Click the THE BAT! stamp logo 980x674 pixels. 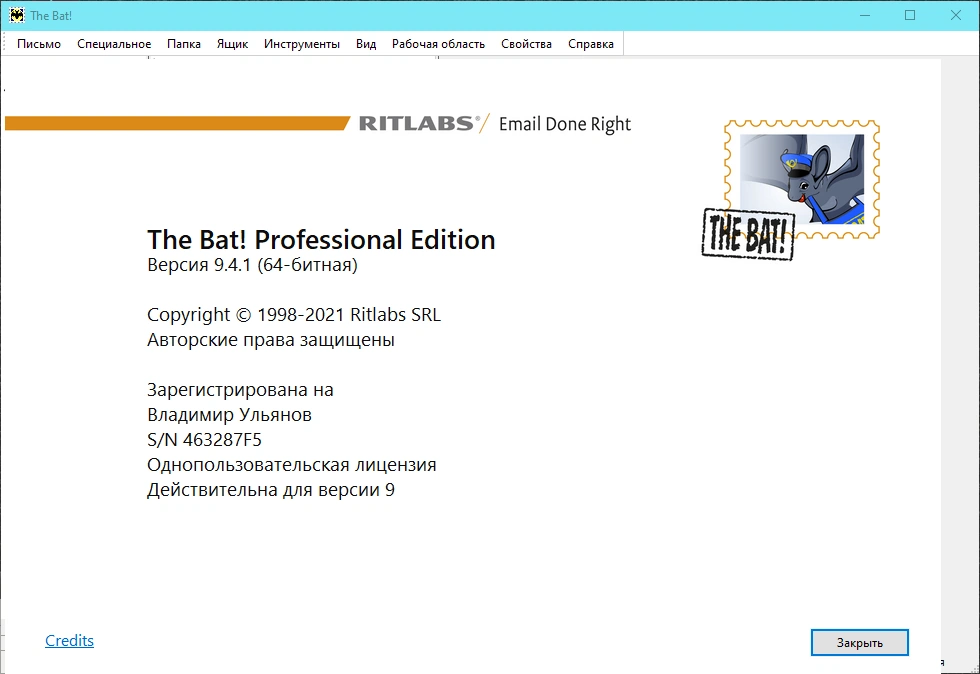(748, 234)
